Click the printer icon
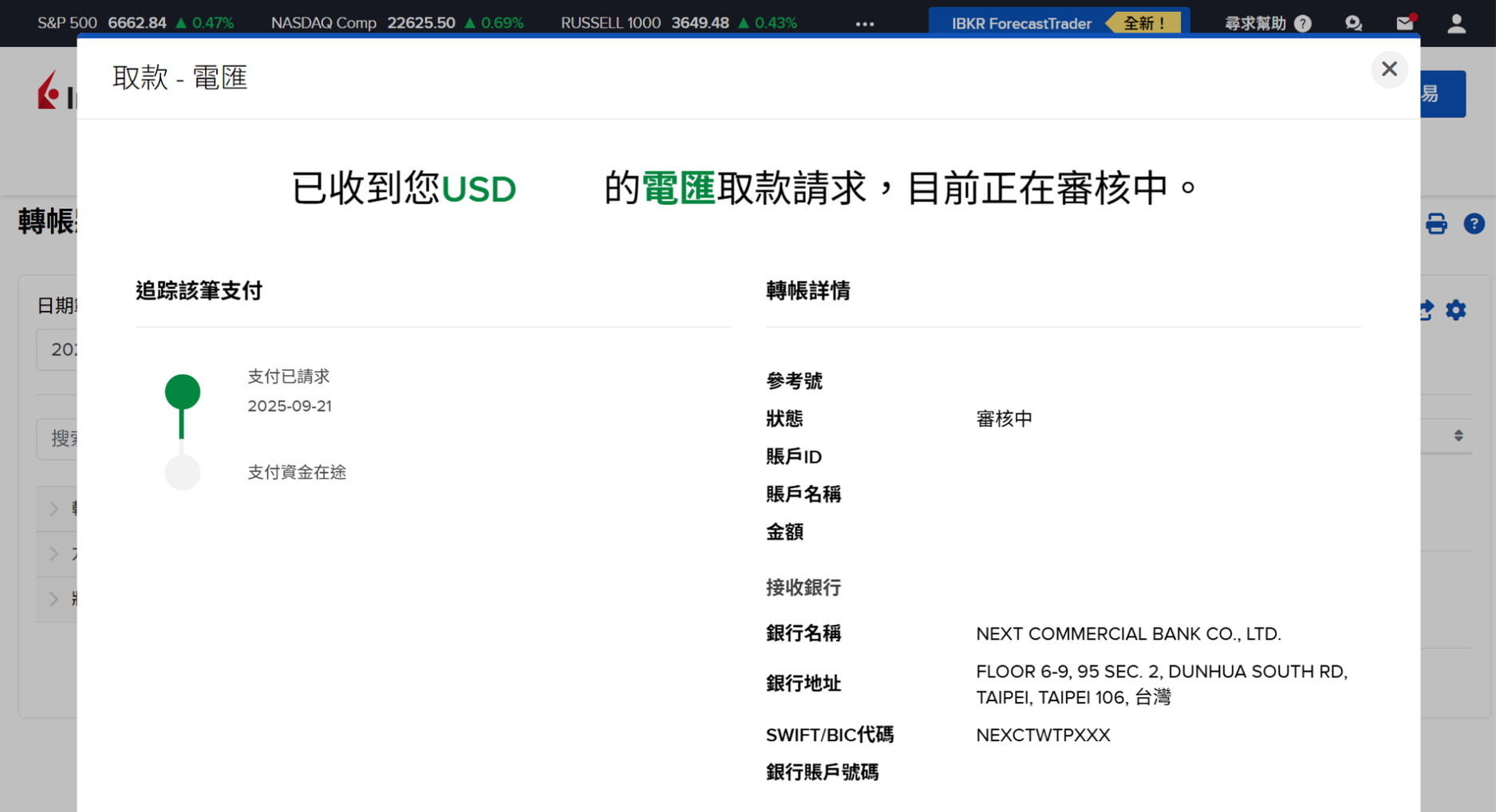The image size is (1496, 812). tap(1436, 224)
